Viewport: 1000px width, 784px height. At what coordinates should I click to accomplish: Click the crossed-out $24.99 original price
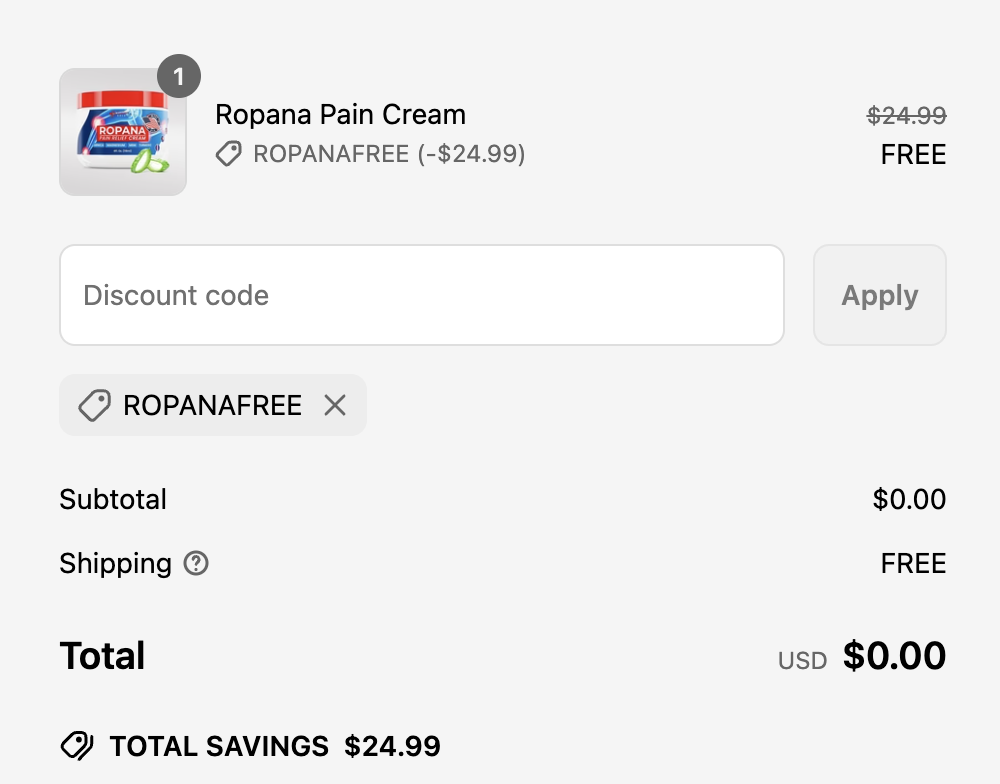[906, 116]
